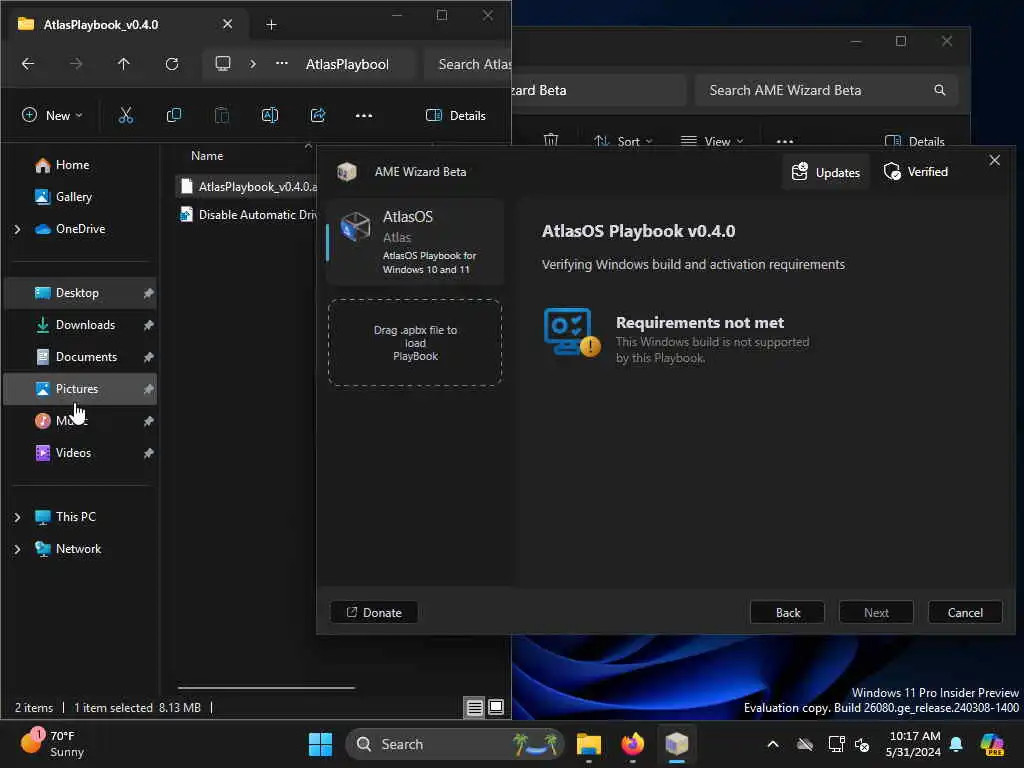Go up one folder with the up arrow
Image resolution: width=1024 pixels, height=768 pixels.
[123, 64]
